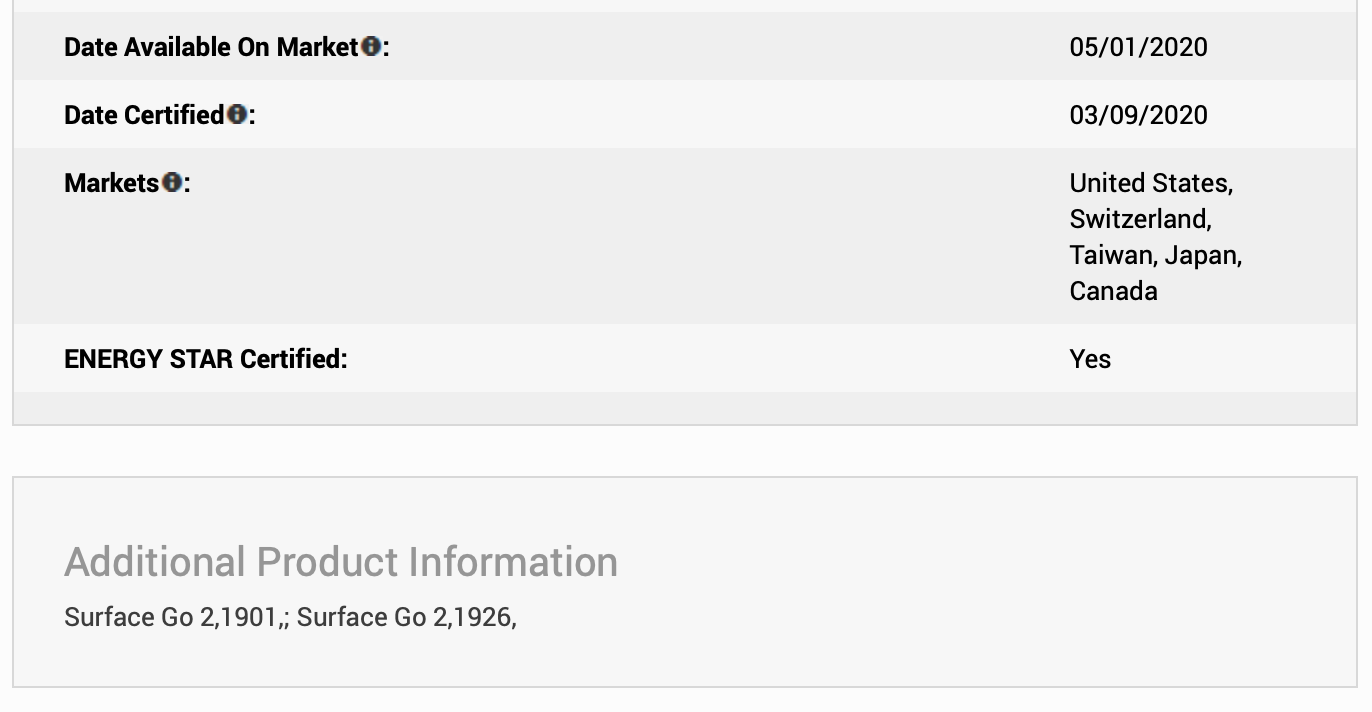Screen dimensions: 1372x712
Task: Click the empty gray strip below ENERGY STAR row
Action: pos(685,408)
